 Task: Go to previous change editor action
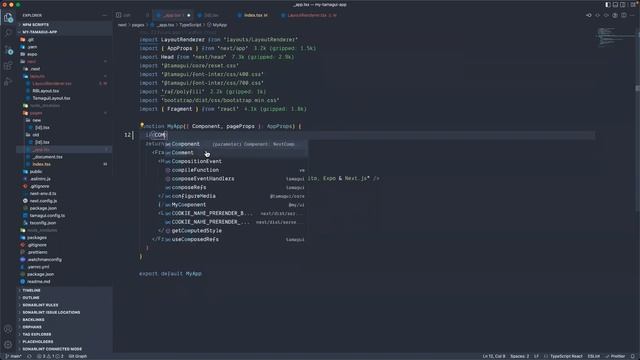pyautogui.click(x=598, y=15)
